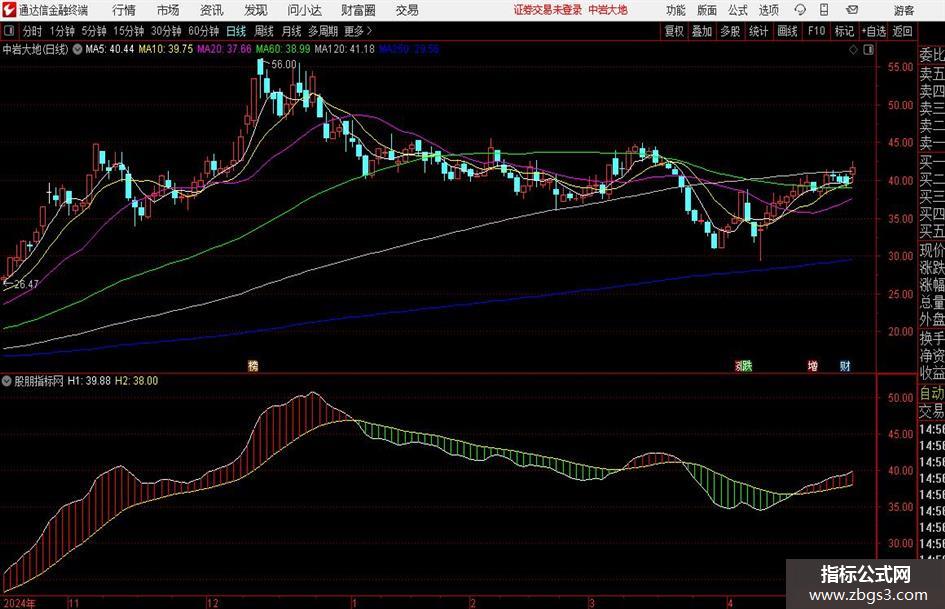This screenshot has width=945, height=609.
Task: Toggle the left sidebar panel icon
Action: (x=8, y=31)
